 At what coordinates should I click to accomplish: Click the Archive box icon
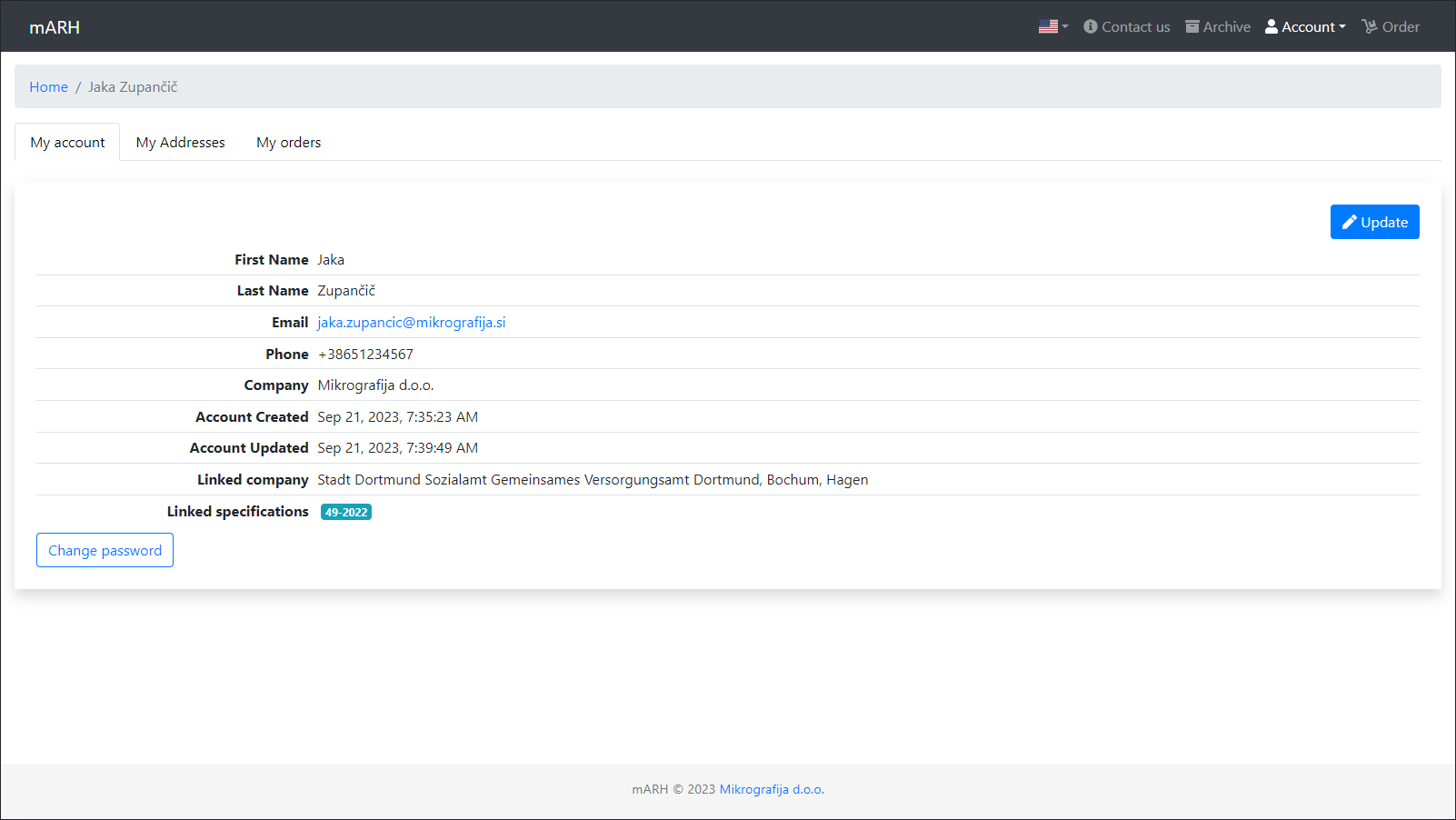point(1192,27)
